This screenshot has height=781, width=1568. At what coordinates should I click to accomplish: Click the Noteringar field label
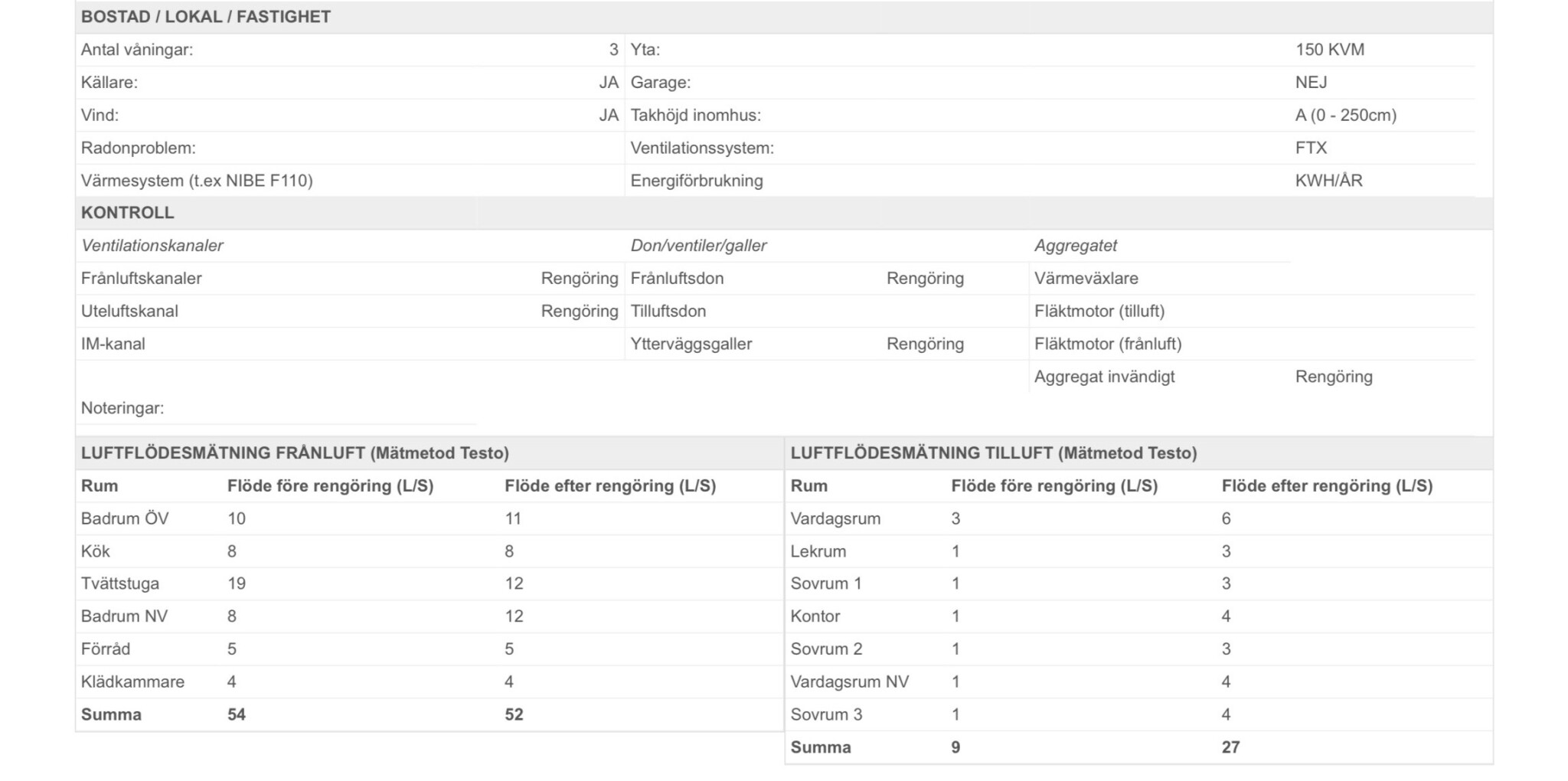pyautogui.click(x=122, y=408)
